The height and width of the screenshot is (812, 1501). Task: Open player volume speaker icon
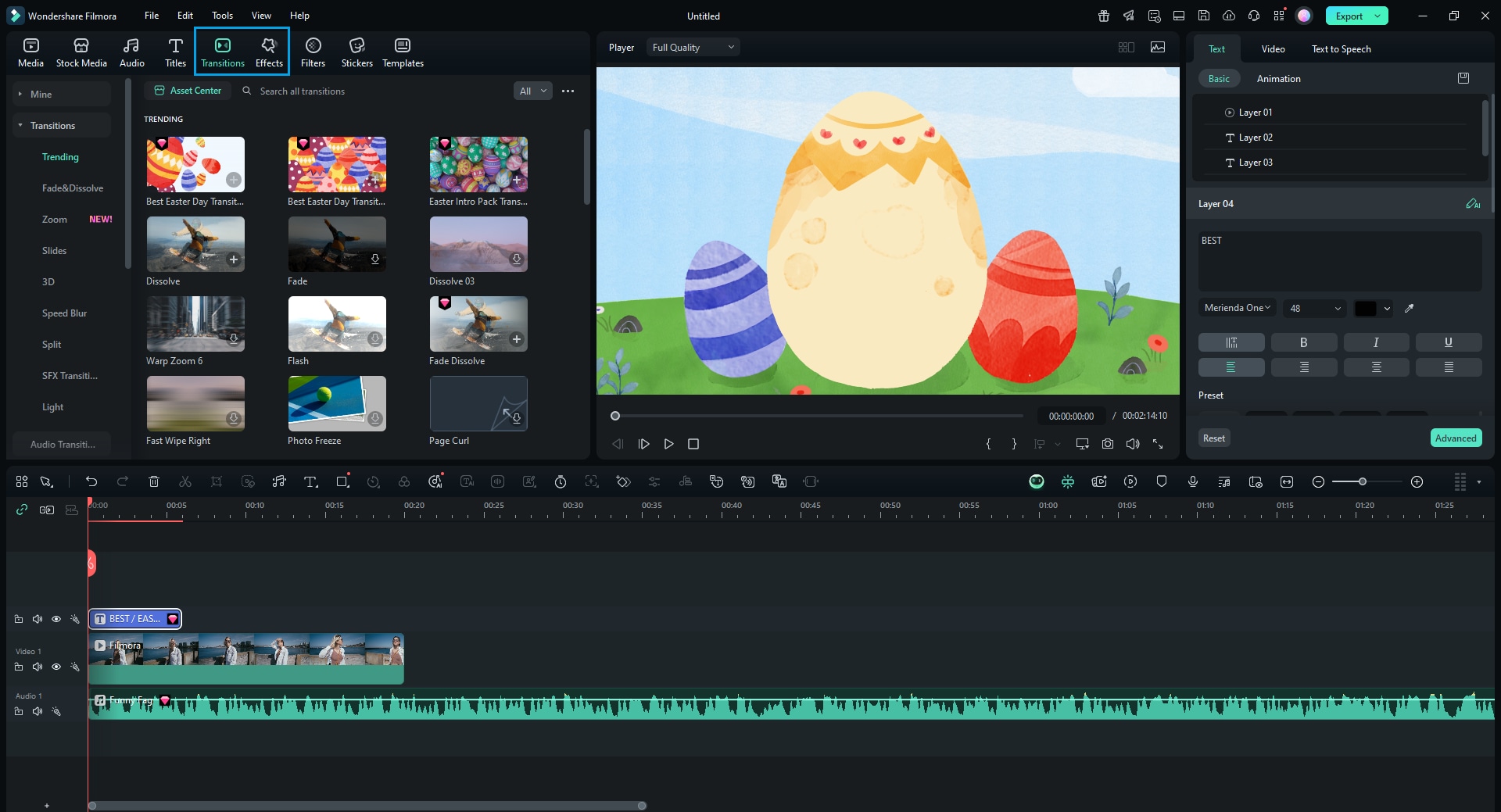(1133, 444)
